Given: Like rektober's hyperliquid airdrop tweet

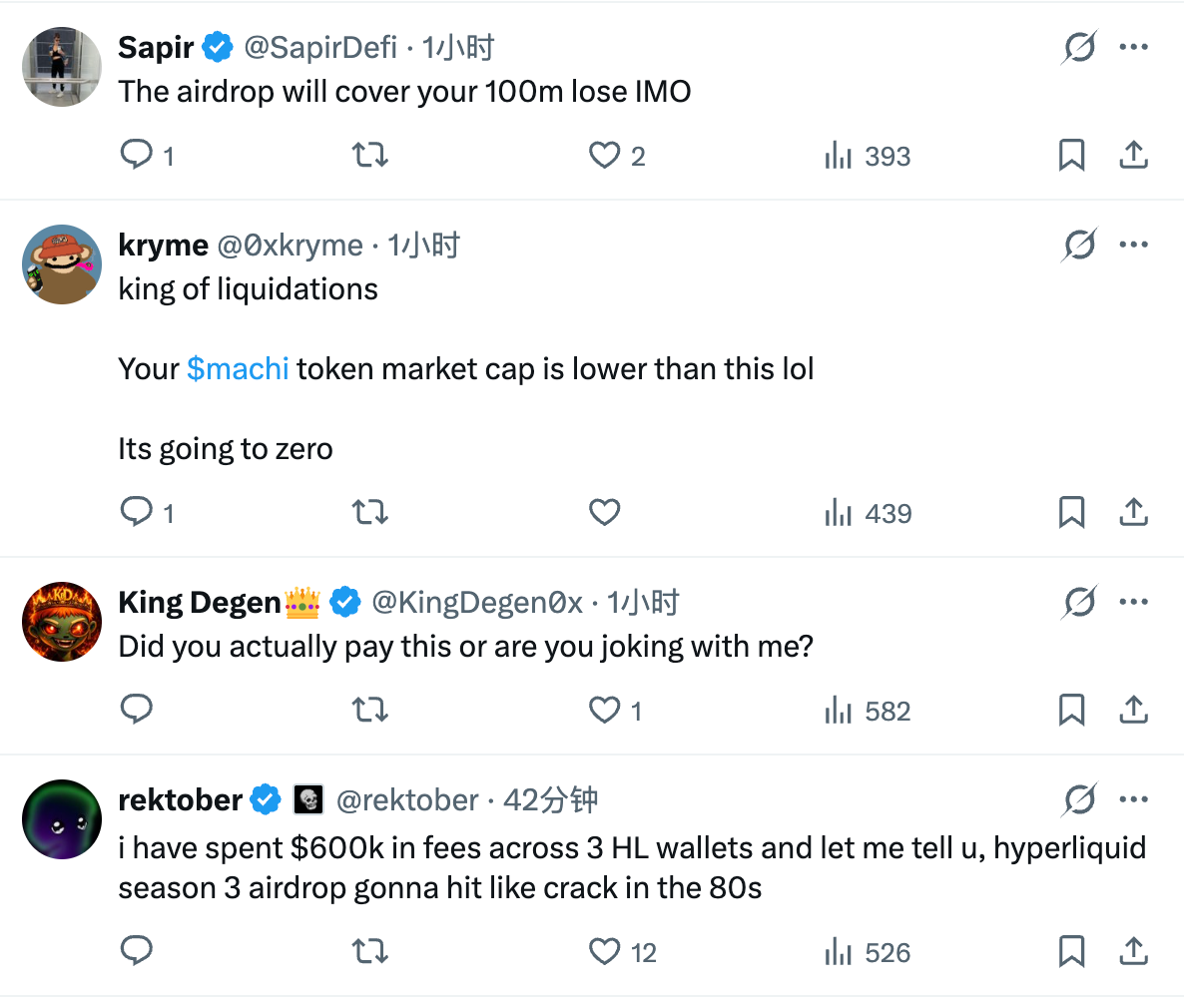Looking at the screenshot, I should coord(604,951).
